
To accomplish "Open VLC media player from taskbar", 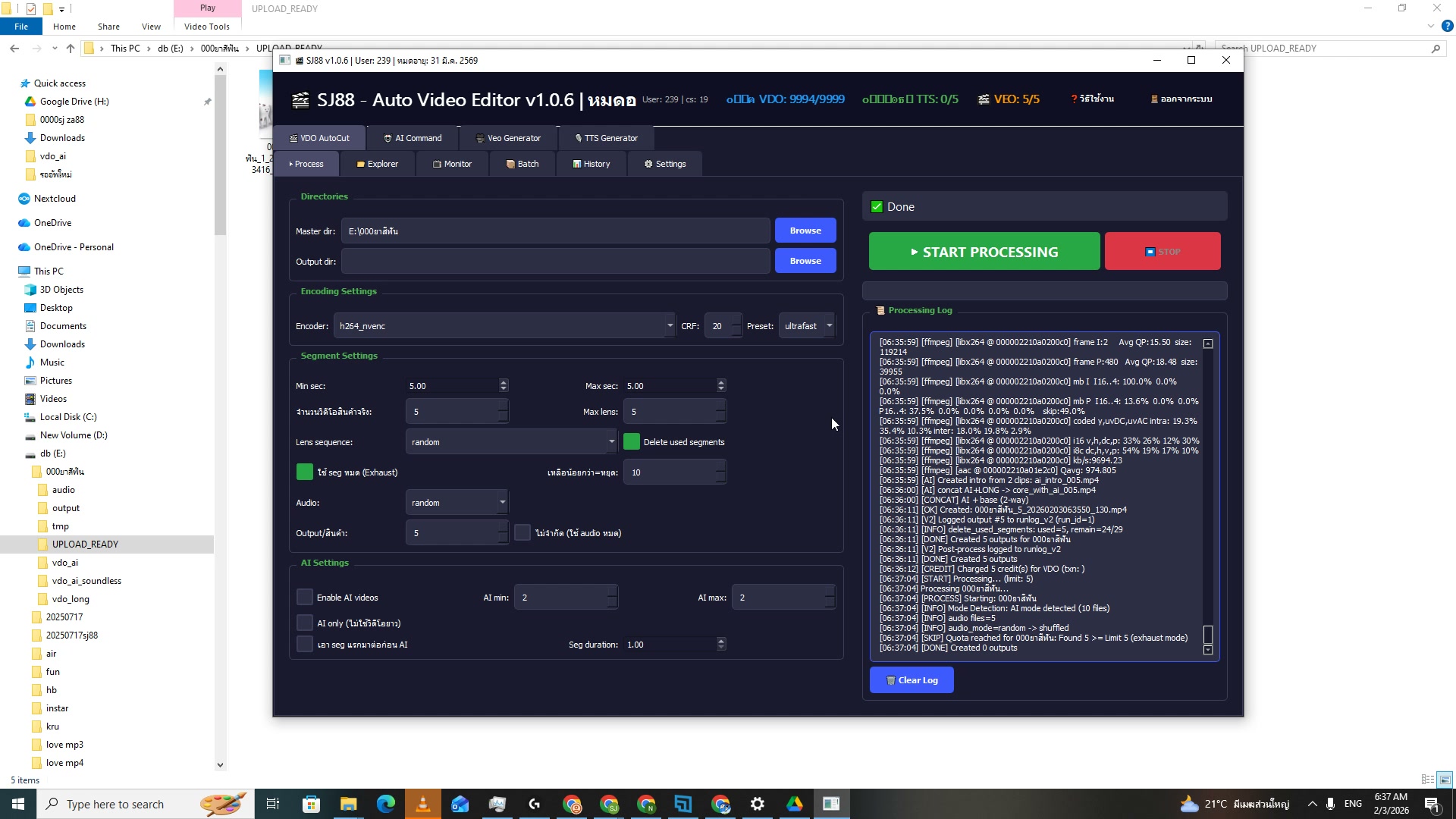I will 423,804.
